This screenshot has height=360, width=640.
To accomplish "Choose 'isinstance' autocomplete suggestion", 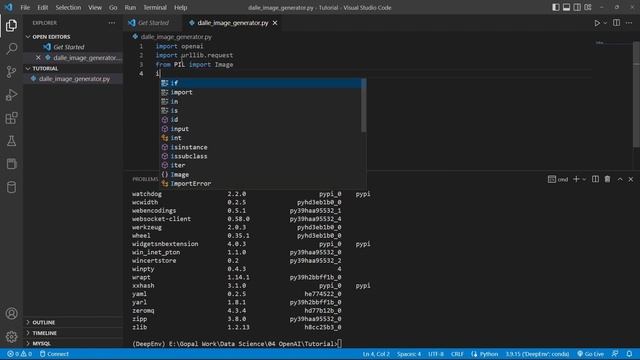I will [x=260, y=147].
